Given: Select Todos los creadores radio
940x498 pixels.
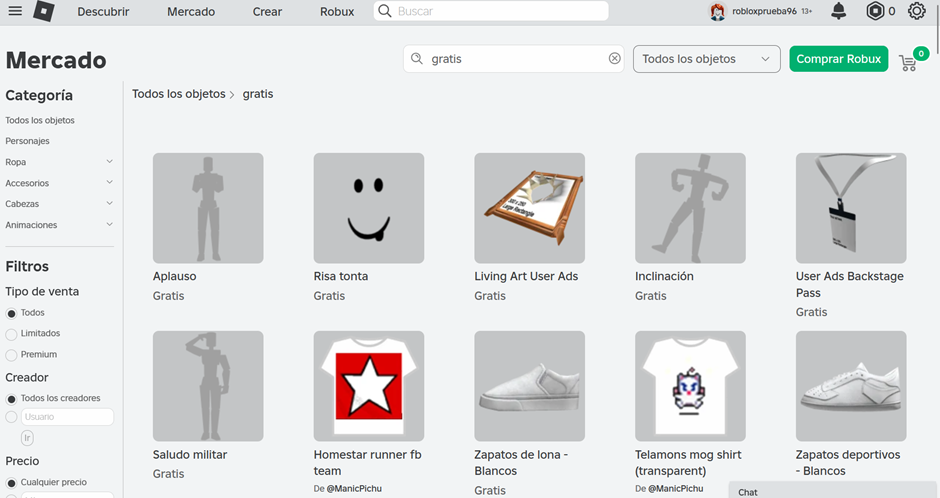Looking at the screenshot, I should click(x=11, y=399).
